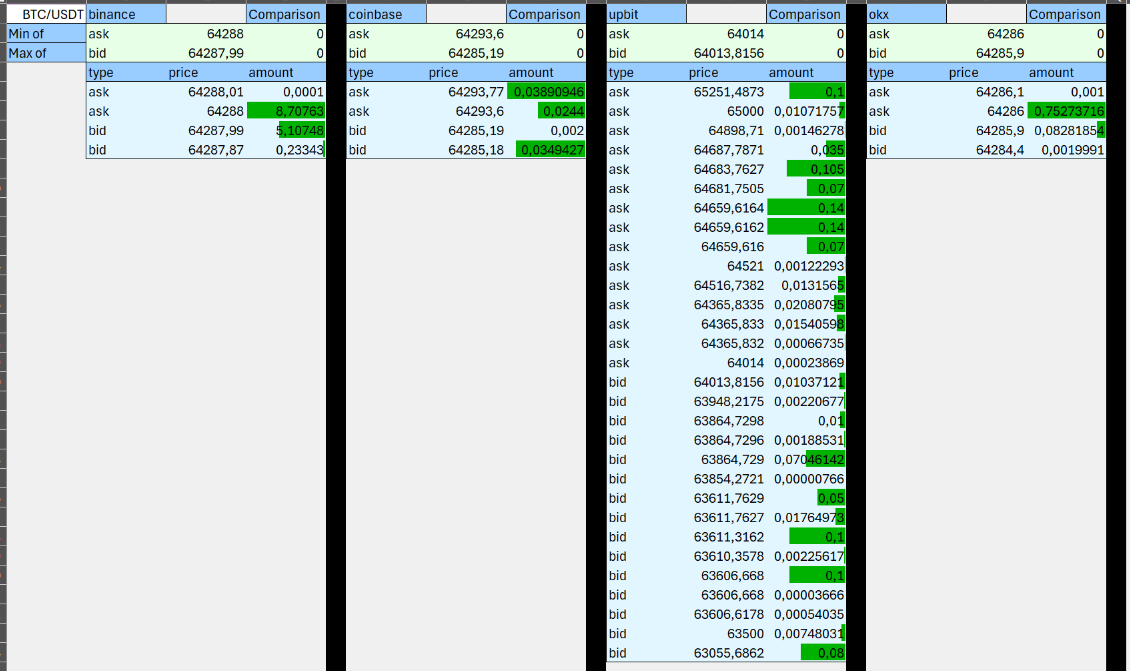Click the okx Comparison header

point(1066,14)
